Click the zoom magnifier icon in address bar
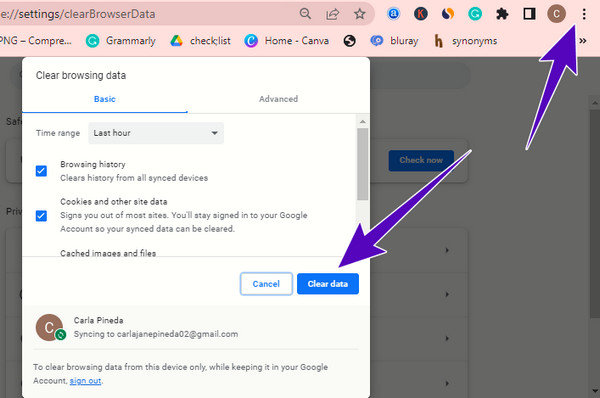600x398 pixels. pyautogui.click(x=305, y=14)
